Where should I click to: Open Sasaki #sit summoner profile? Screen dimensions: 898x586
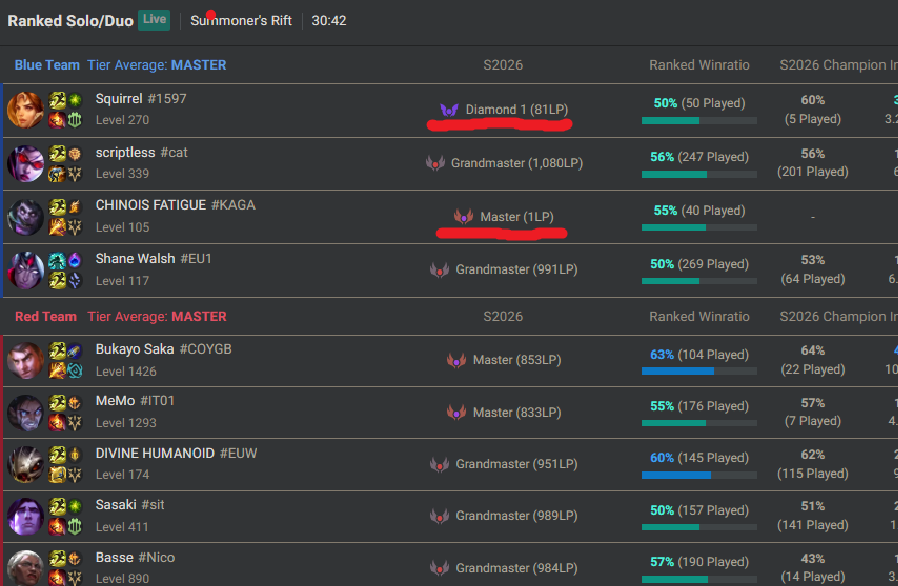130,505
